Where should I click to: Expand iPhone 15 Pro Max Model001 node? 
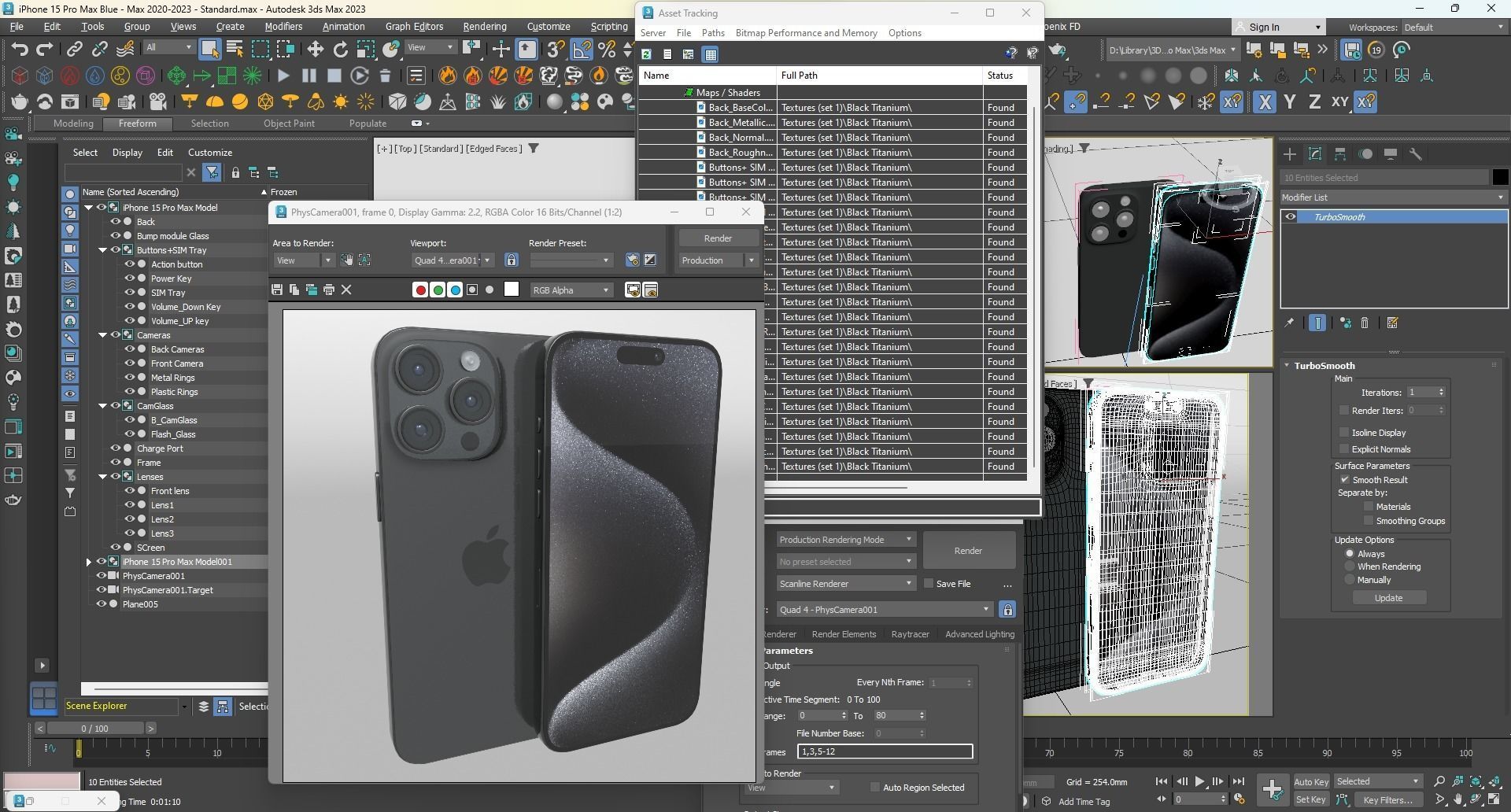(89, 562)
